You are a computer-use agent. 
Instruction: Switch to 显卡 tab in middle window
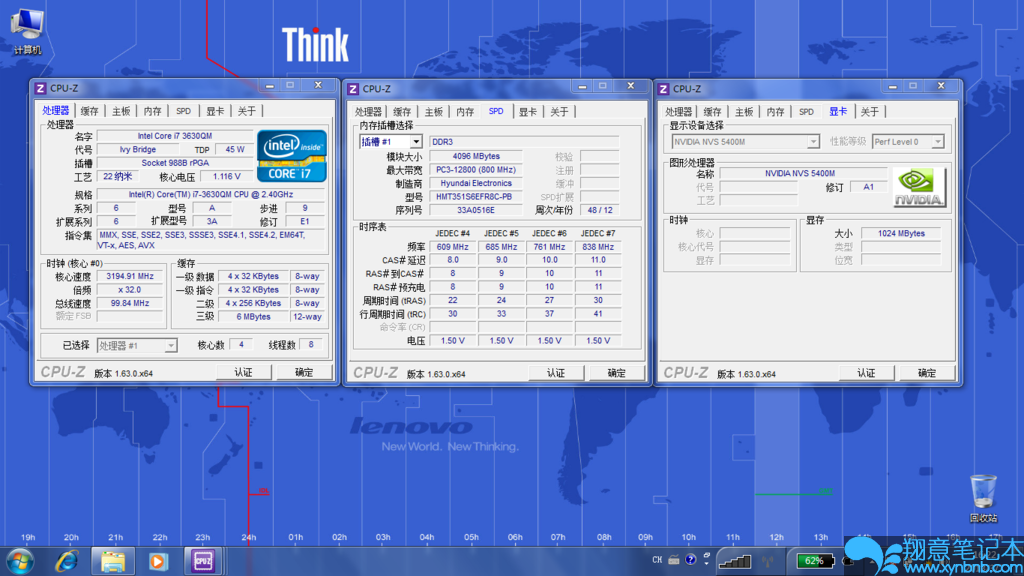pyautogui.click(x=528, y=112)
